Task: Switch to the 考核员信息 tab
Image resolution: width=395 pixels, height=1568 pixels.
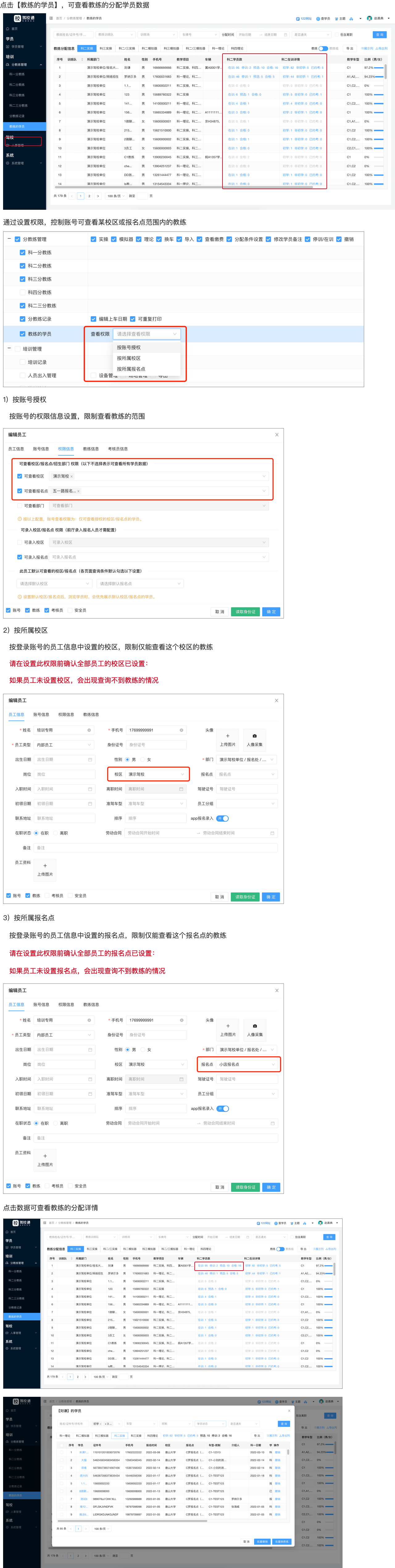Action: pyautogui.click(x=118, y=449)
